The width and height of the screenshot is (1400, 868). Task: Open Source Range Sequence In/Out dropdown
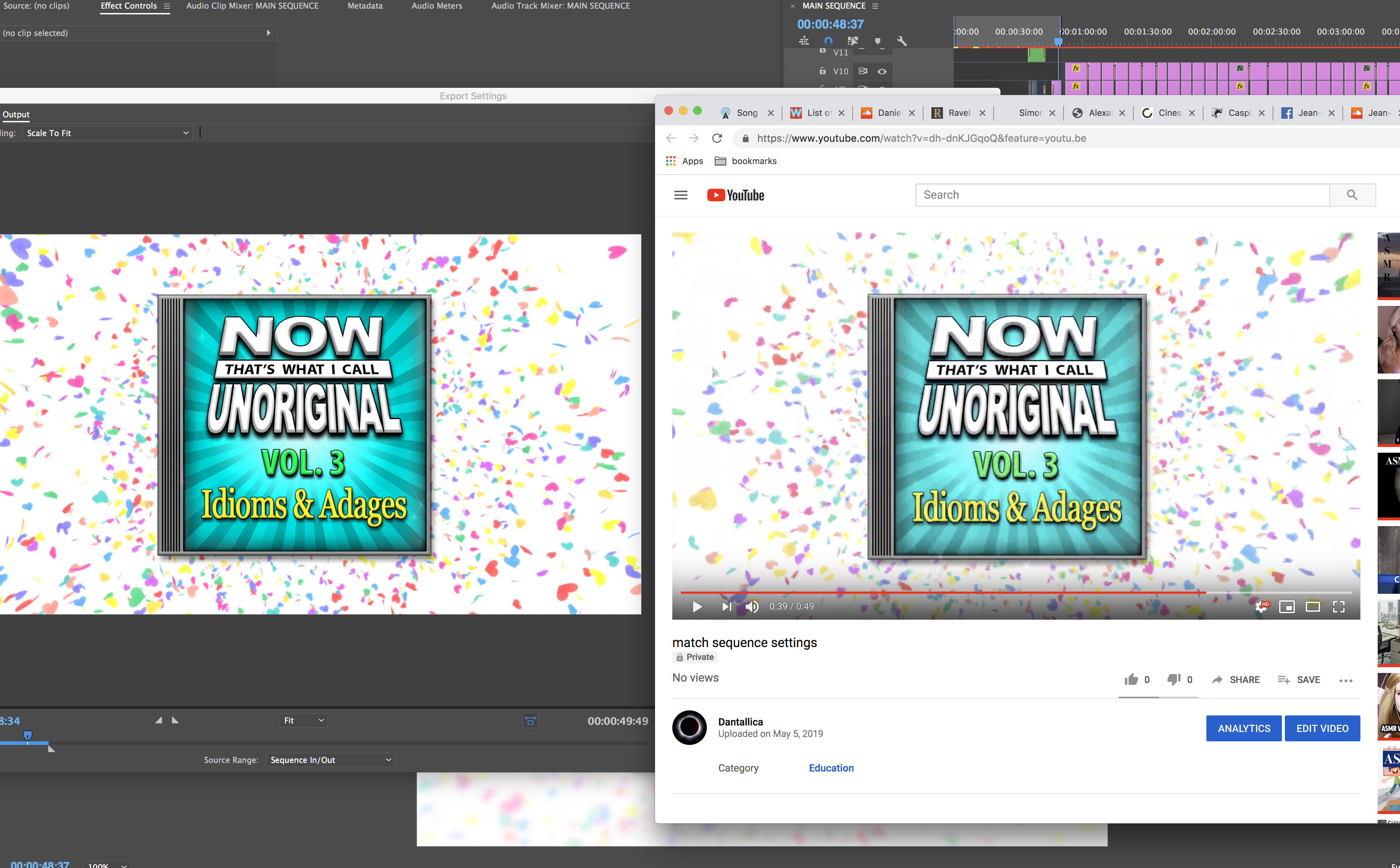[331, 759]
